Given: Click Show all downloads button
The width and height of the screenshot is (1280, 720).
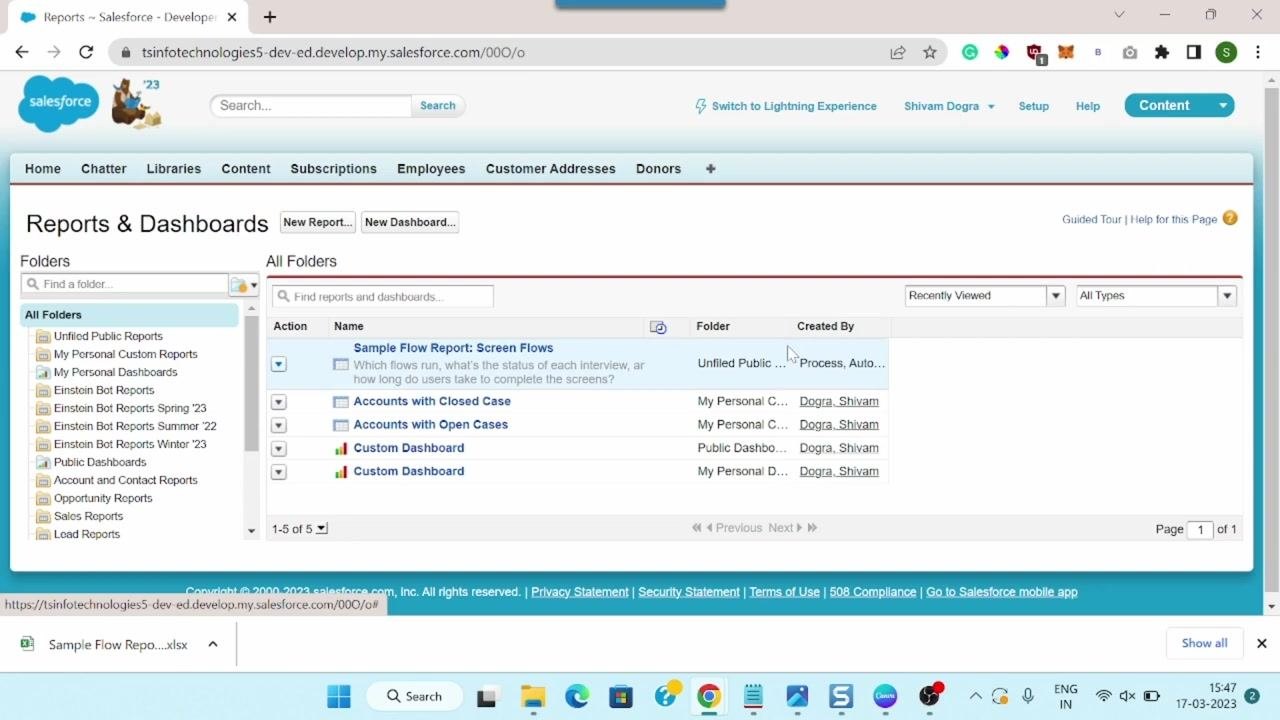Looking at the screenshot, I should 1204,643.
